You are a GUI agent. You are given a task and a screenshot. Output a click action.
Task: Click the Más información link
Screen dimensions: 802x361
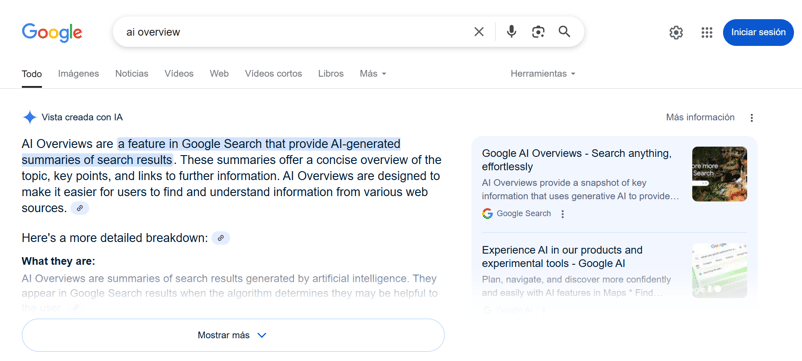pyautogui.click(x=700, y=117)
